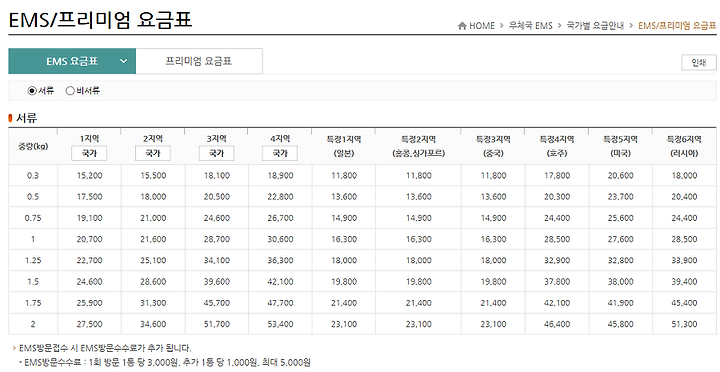This screenshot has width=720, height=372.
Task: Open 우체국 EMS breadcrumb link
Action: [x=530, y=26]
